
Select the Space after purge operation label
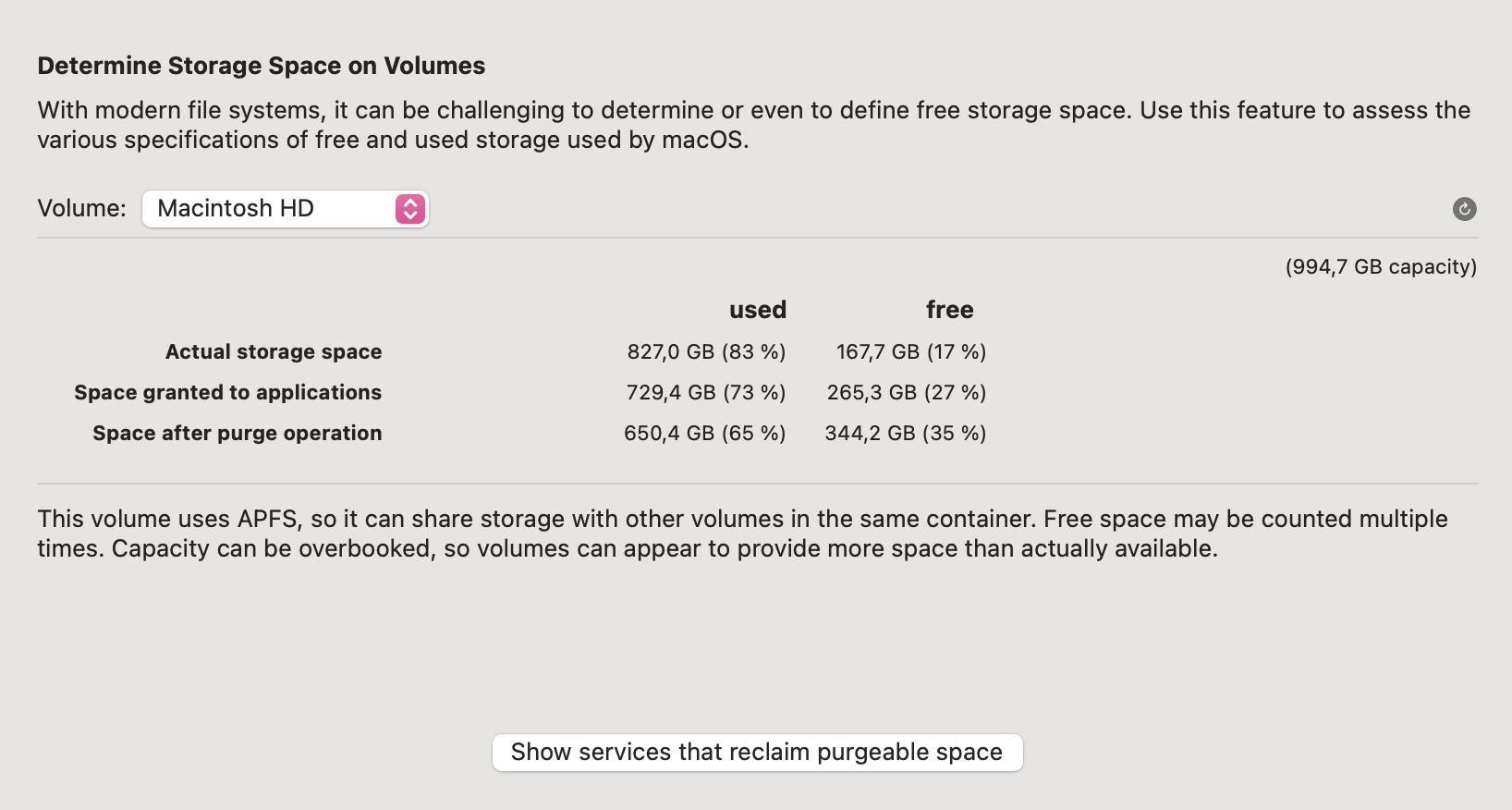tap(237, 434)
